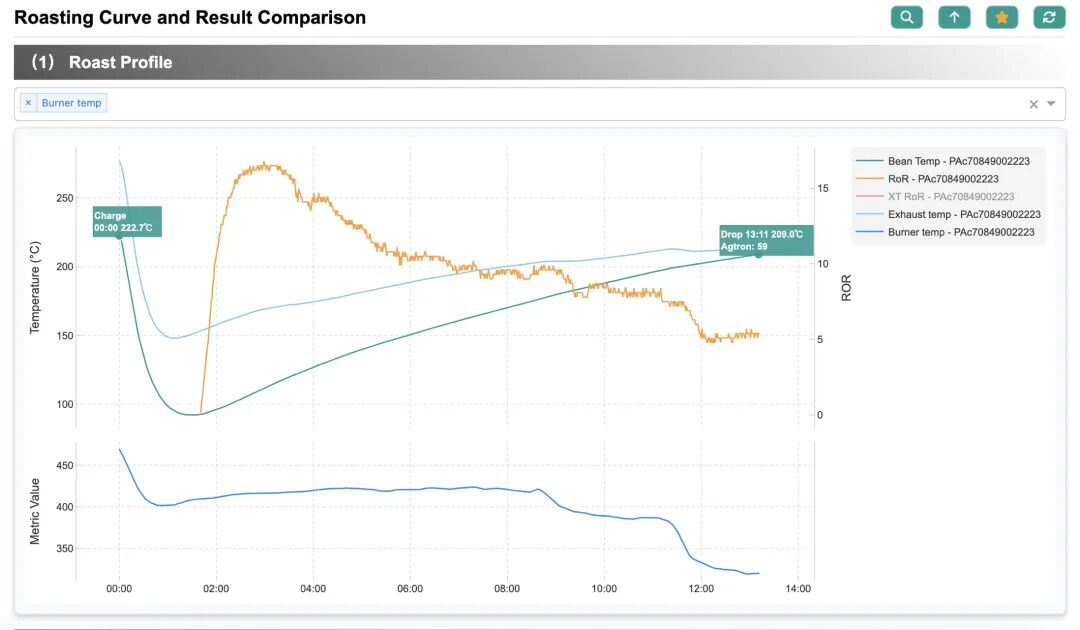Image resolution: width=1080 pixels, height=630 pixels.
Task: Remove the Burner temp tag
Action: [x=28, y=103]
